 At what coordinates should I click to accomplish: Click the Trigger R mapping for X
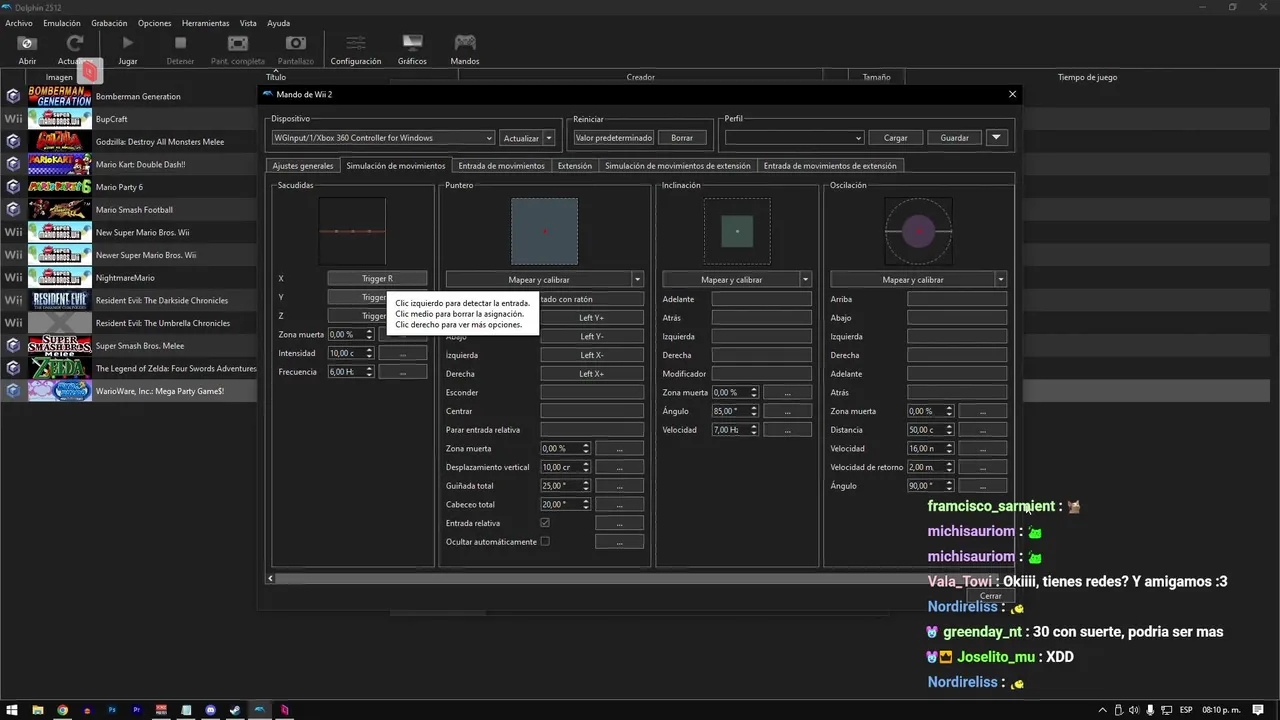pyautogui.click(x=377, y=279)
